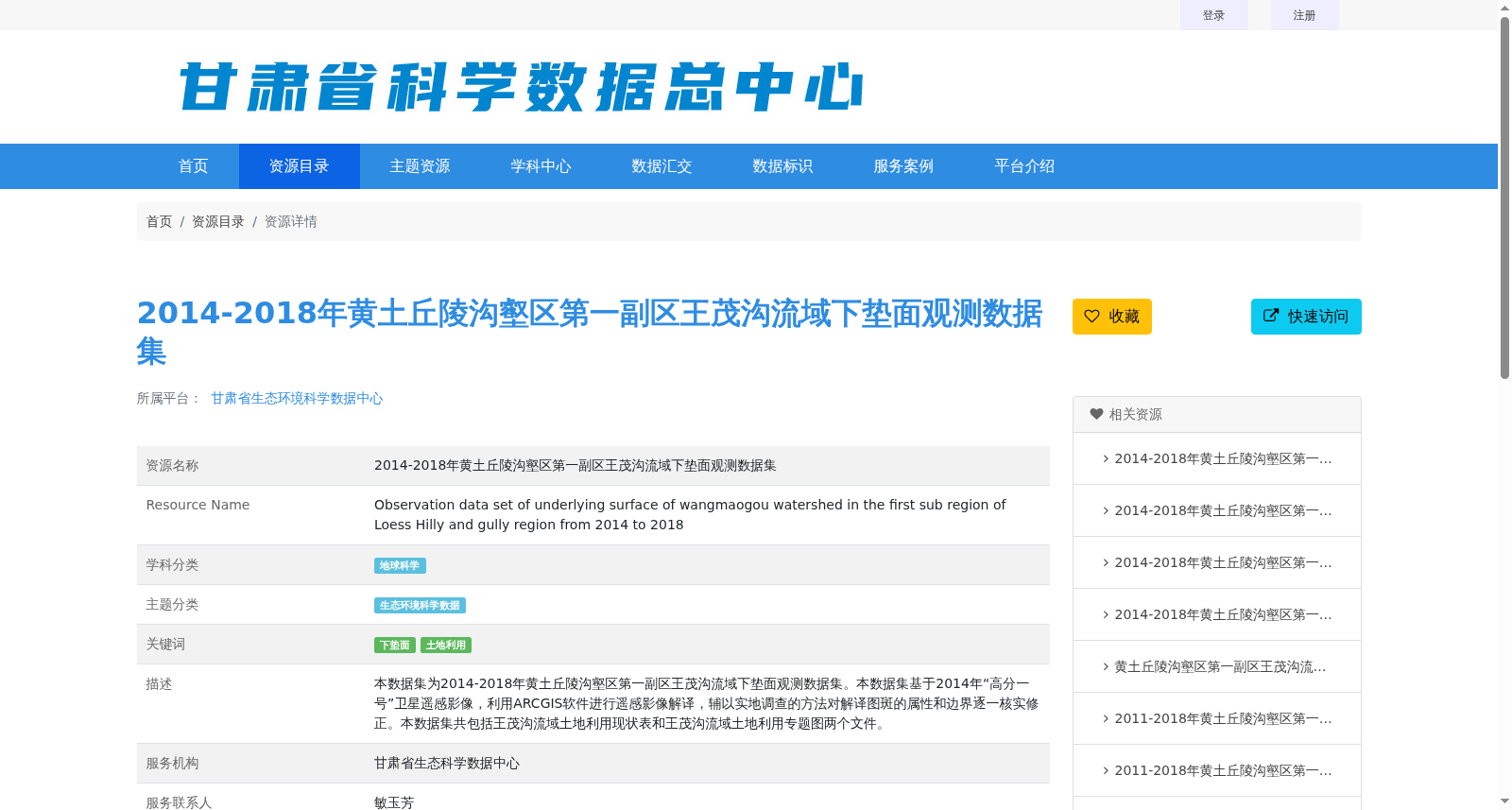Click the 地球科学 subject tag
Screen dimensions: 1512x810
pos(400,566)
